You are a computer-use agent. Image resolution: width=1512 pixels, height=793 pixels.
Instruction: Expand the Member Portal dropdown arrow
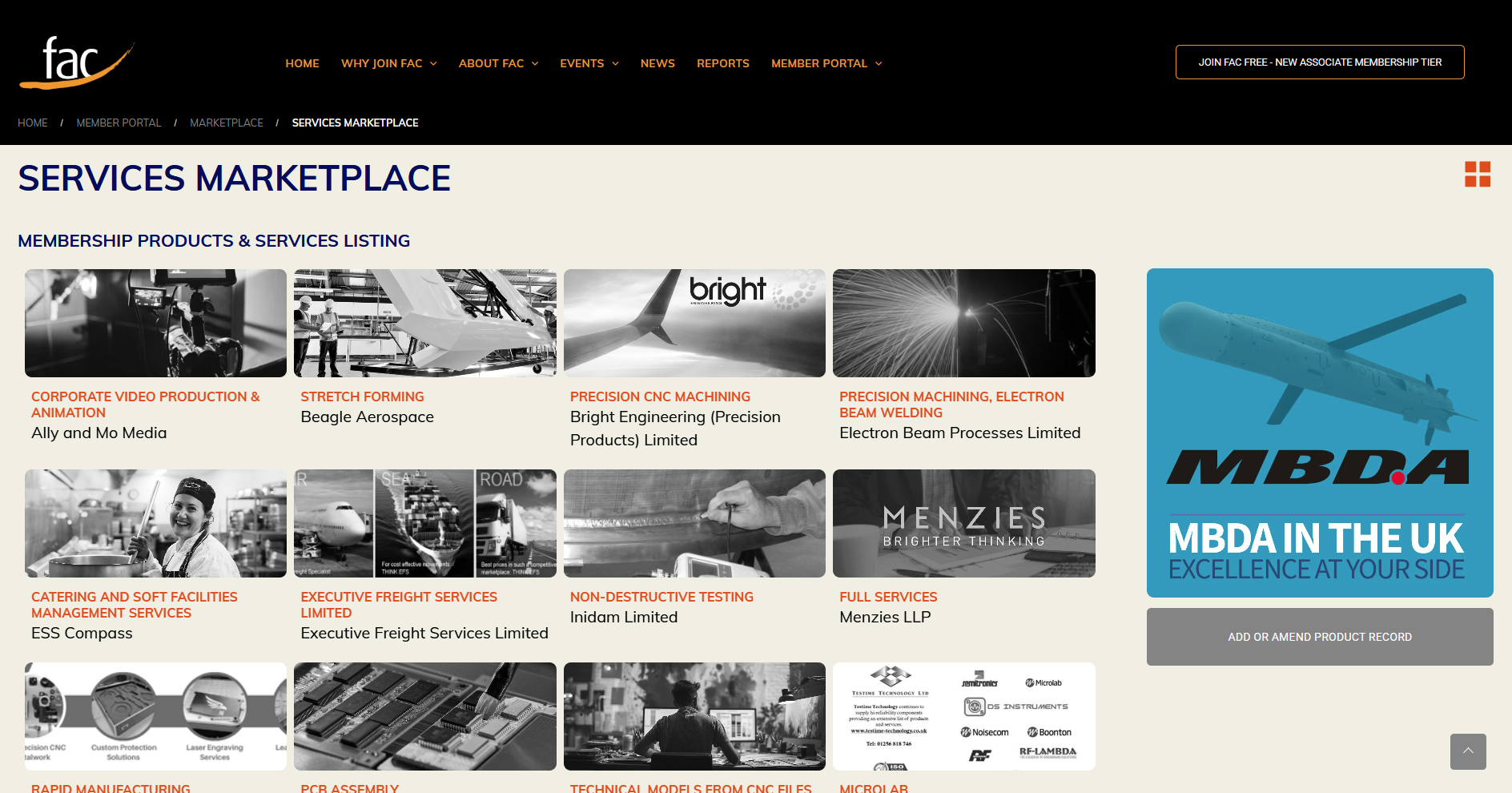coord(879,63)
